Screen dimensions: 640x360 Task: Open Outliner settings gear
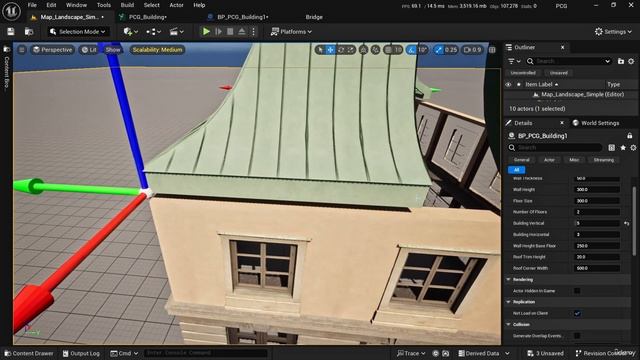[x=631, y=61]
